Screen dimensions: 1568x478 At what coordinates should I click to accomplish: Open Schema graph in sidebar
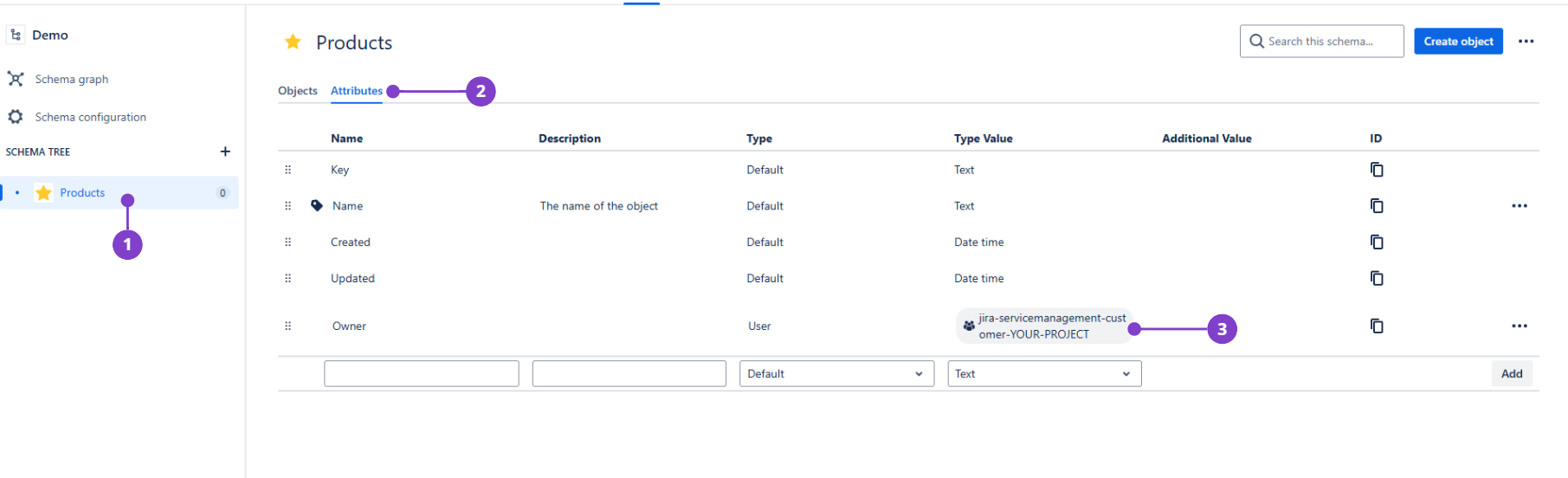[71, 79]
